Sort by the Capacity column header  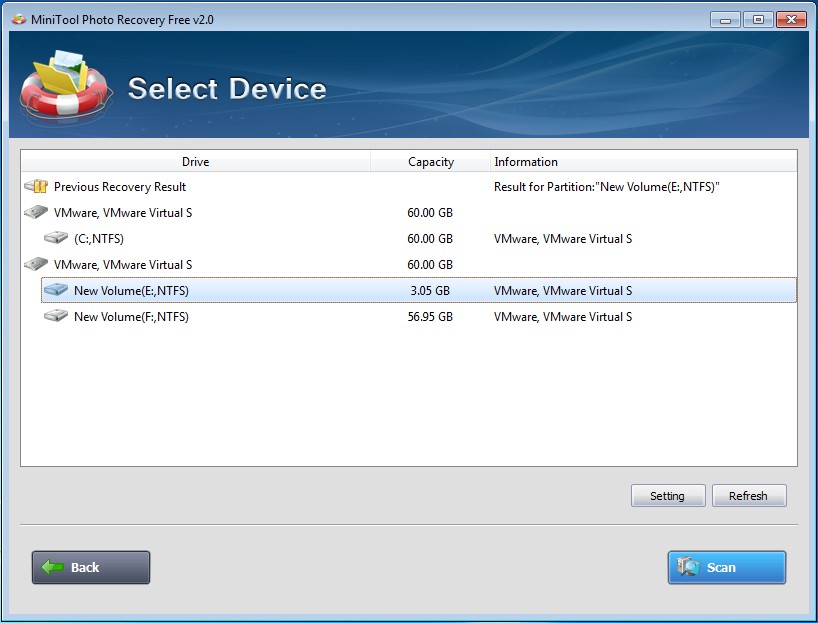point(431,162)
